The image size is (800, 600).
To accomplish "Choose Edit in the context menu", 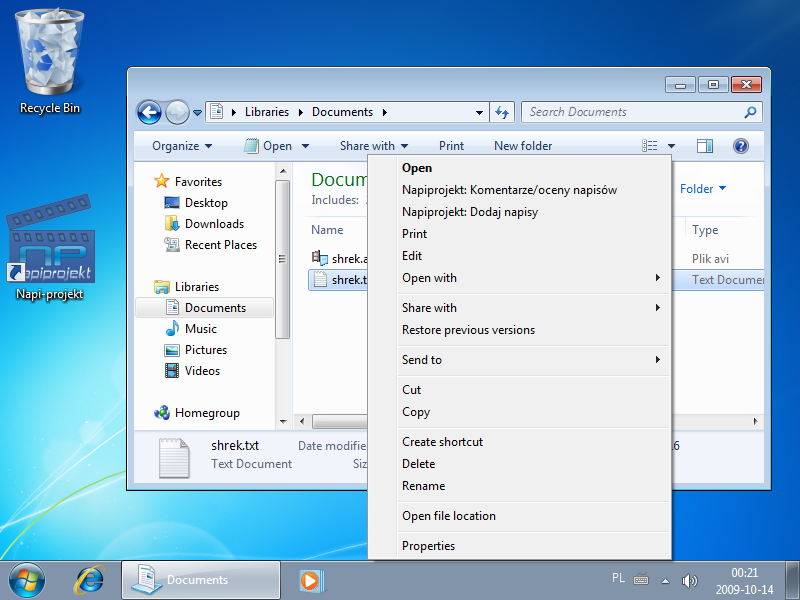I will [x=534, y=256].
